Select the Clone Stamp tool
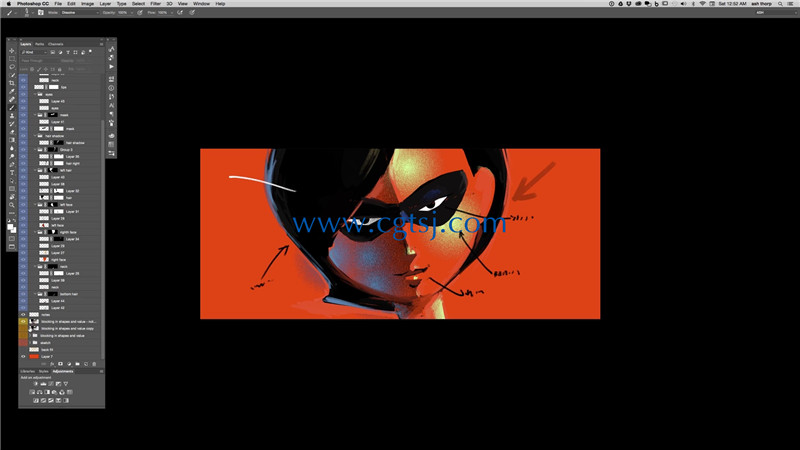 tap(12, 116)
